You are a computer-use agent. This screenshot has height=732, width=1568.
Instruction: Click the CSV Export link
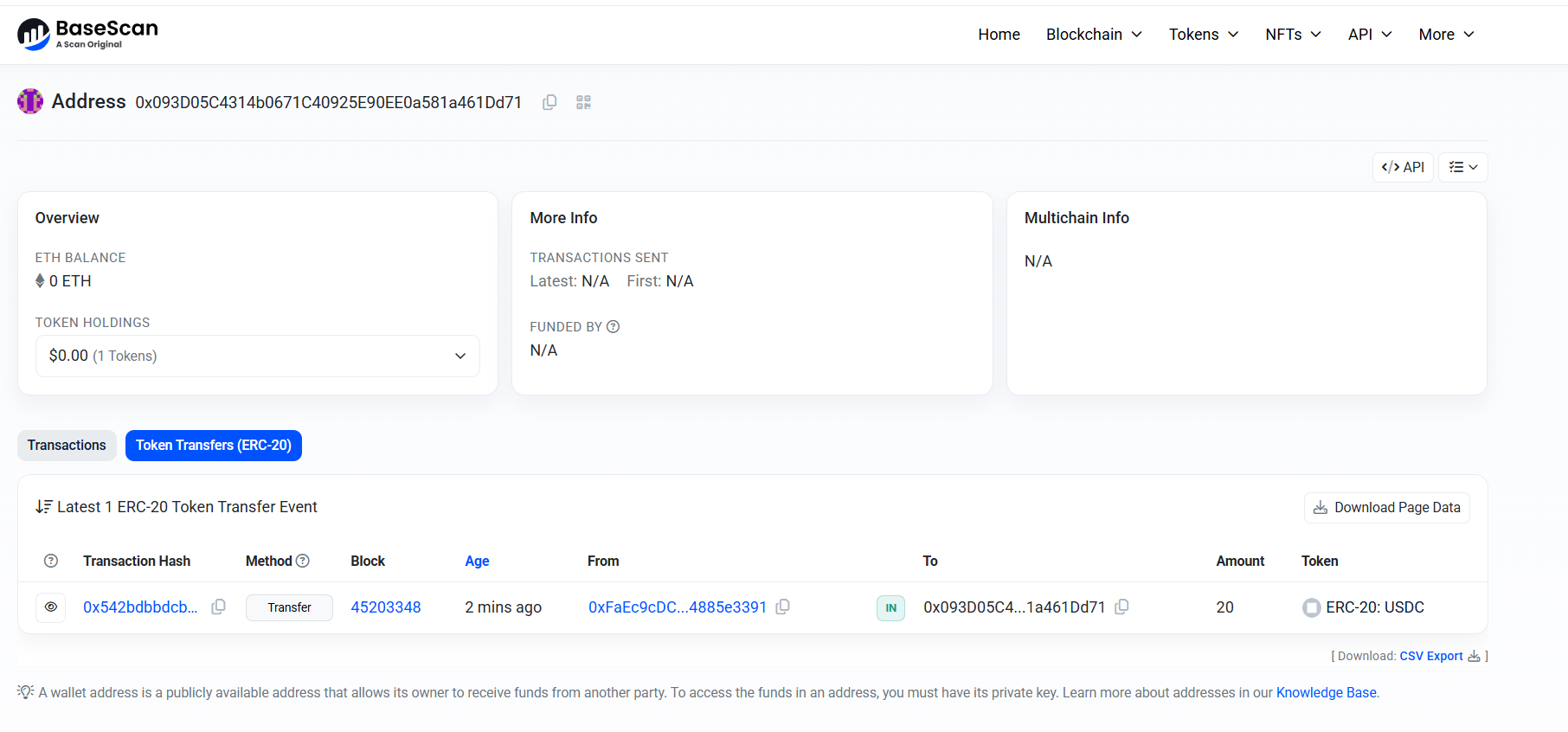click(x=1431, y=656)
